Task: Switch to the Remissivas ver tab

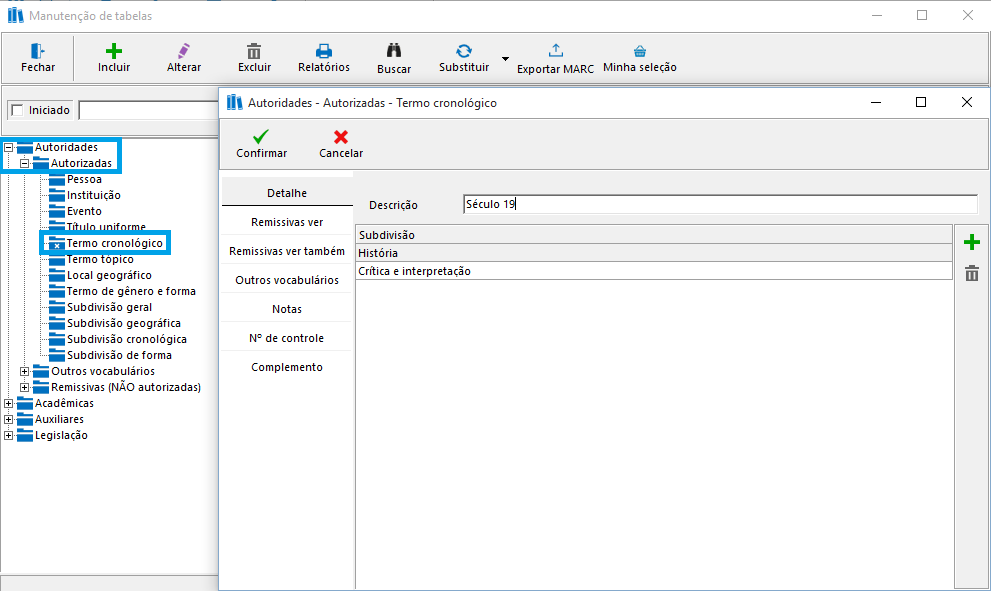Action: tap(287, 222)
